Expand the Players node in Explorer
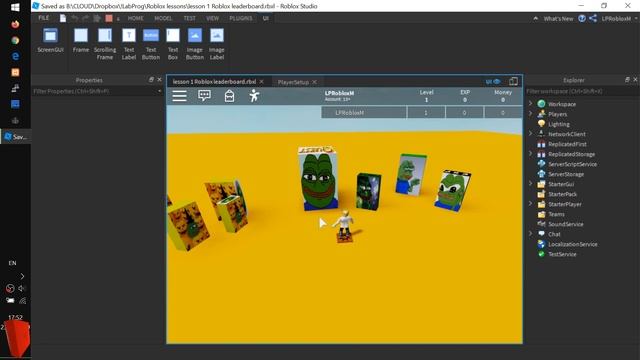This screenshot has width=640, height=360. click(x=531, y=114)
